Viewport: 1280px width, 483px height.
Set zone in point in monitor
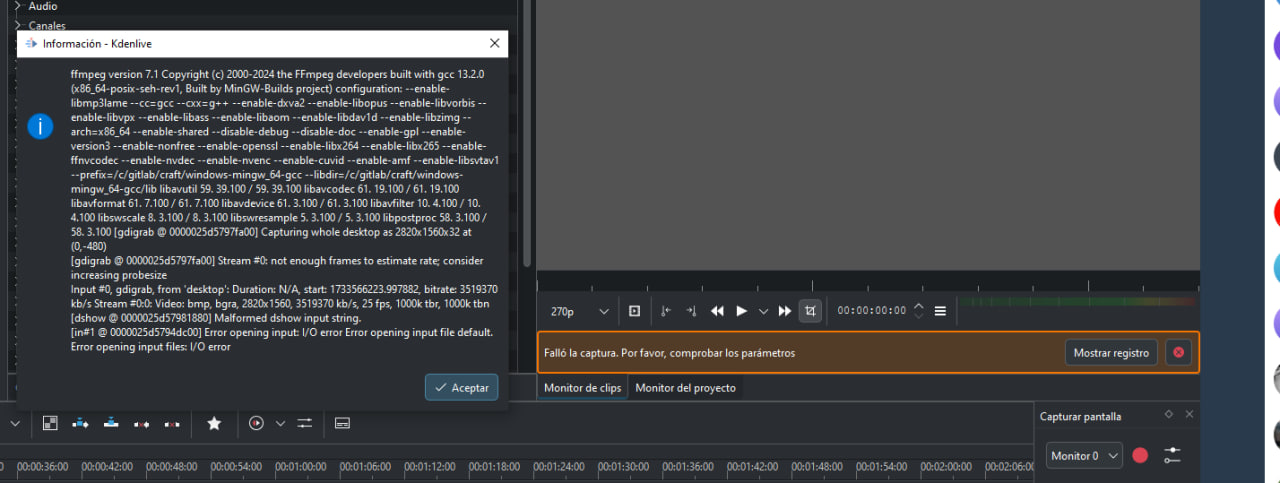tap(666, 311)
